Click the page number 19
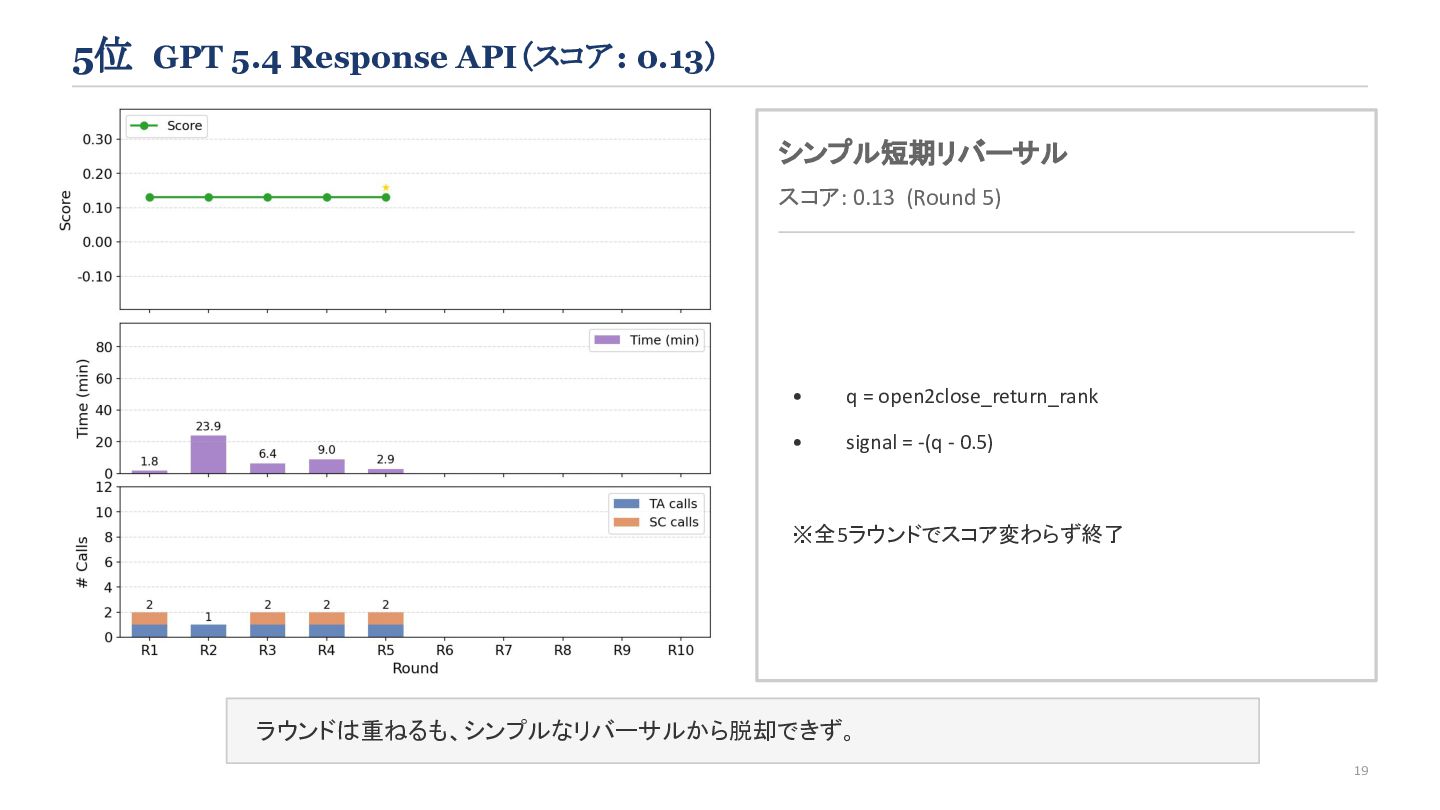 [x=1360, y=770]
